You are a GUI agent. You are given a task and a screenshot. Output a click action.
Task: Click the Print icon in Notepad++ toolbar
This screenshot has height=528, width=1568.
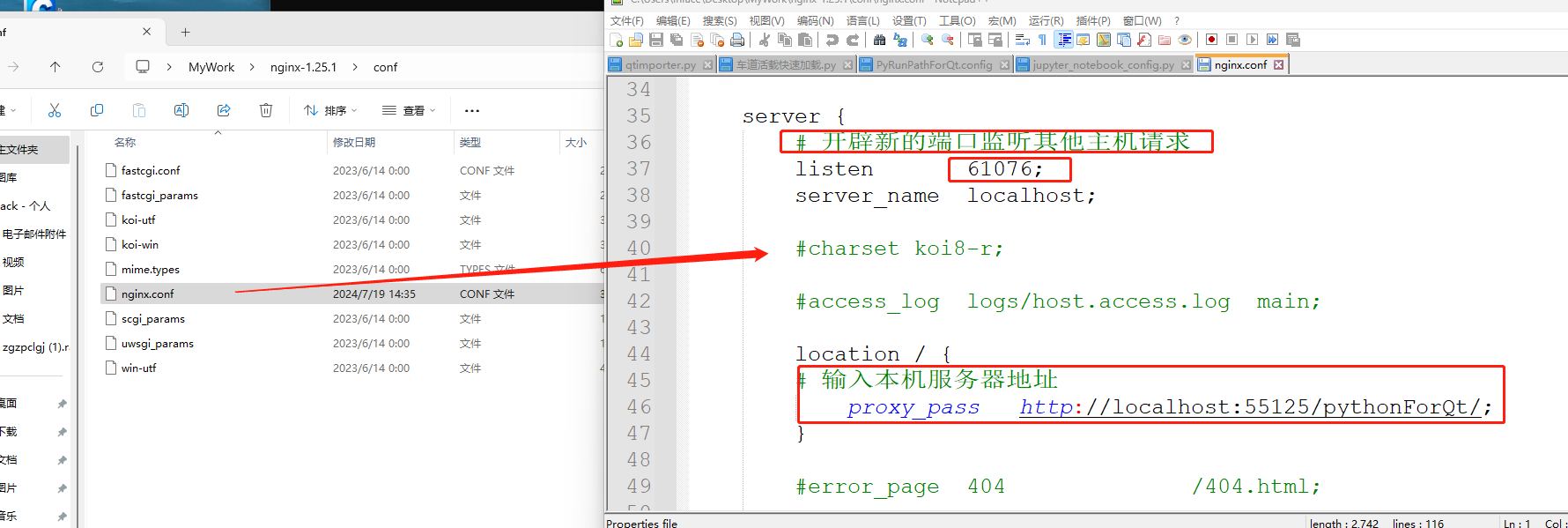point(737,40)
